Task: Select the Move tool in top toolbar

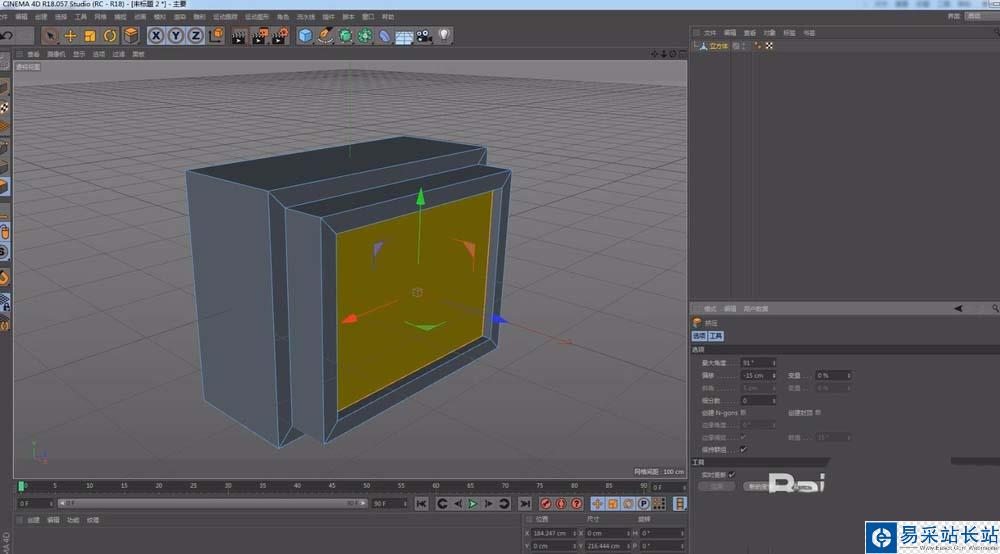Action: 70,36
